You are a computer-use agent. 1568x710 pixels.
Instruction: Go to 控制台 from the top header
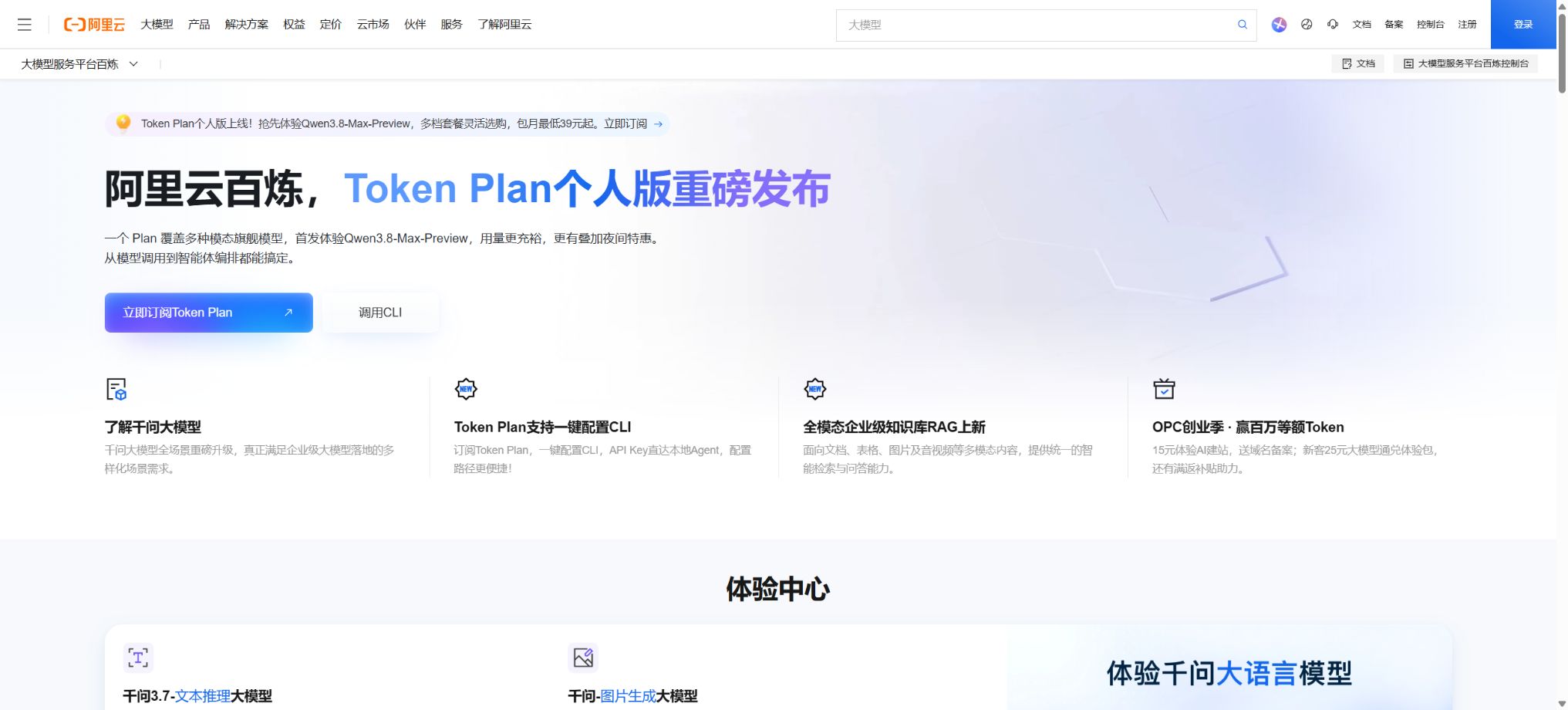click(x=1430, y=25)
